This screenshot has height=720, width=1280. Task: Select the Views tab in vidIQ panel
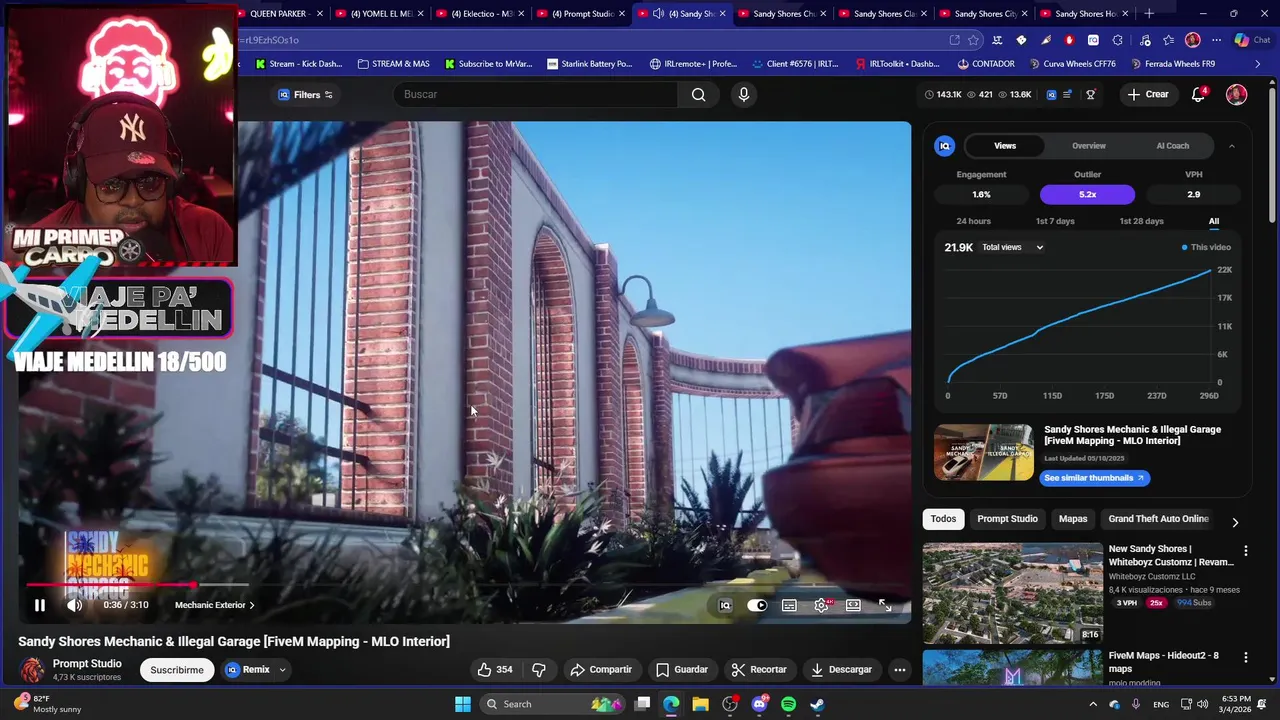[x=1005, y=146]
